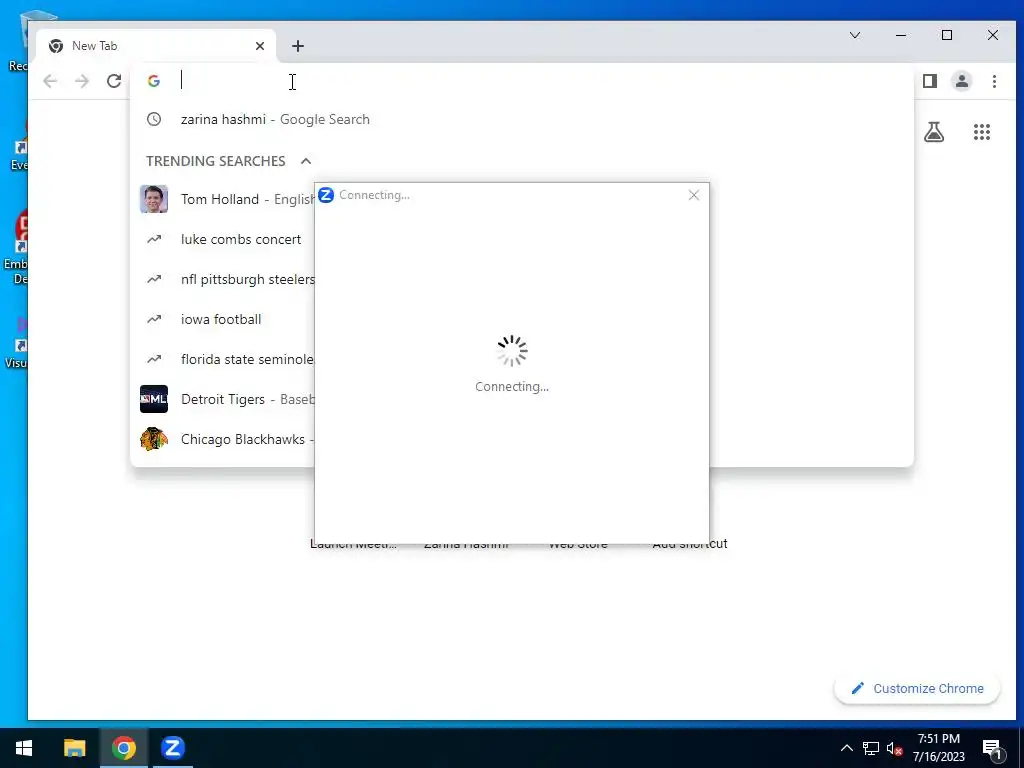This screenshot has height=768, width=1024.
Task: Open the Search Labs flask icon
Action: [934, 133]
